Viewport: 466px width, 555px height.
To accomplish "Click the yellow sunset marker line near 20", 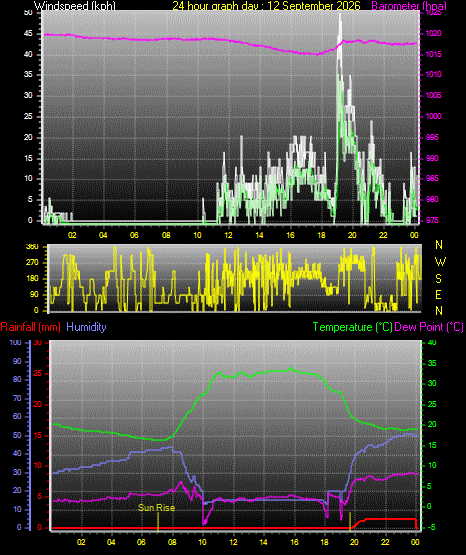I will [350, 522].
